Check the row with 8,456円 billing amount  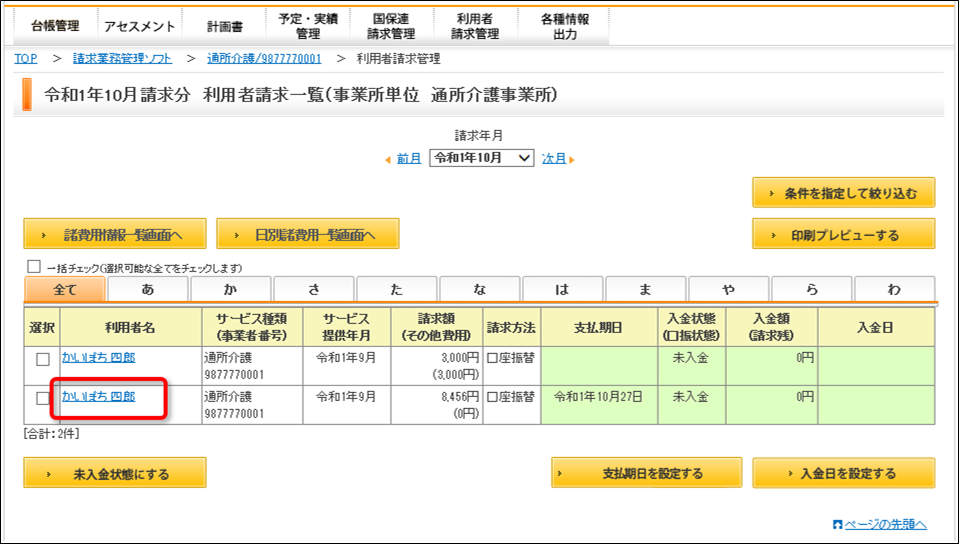coord(43,399)
